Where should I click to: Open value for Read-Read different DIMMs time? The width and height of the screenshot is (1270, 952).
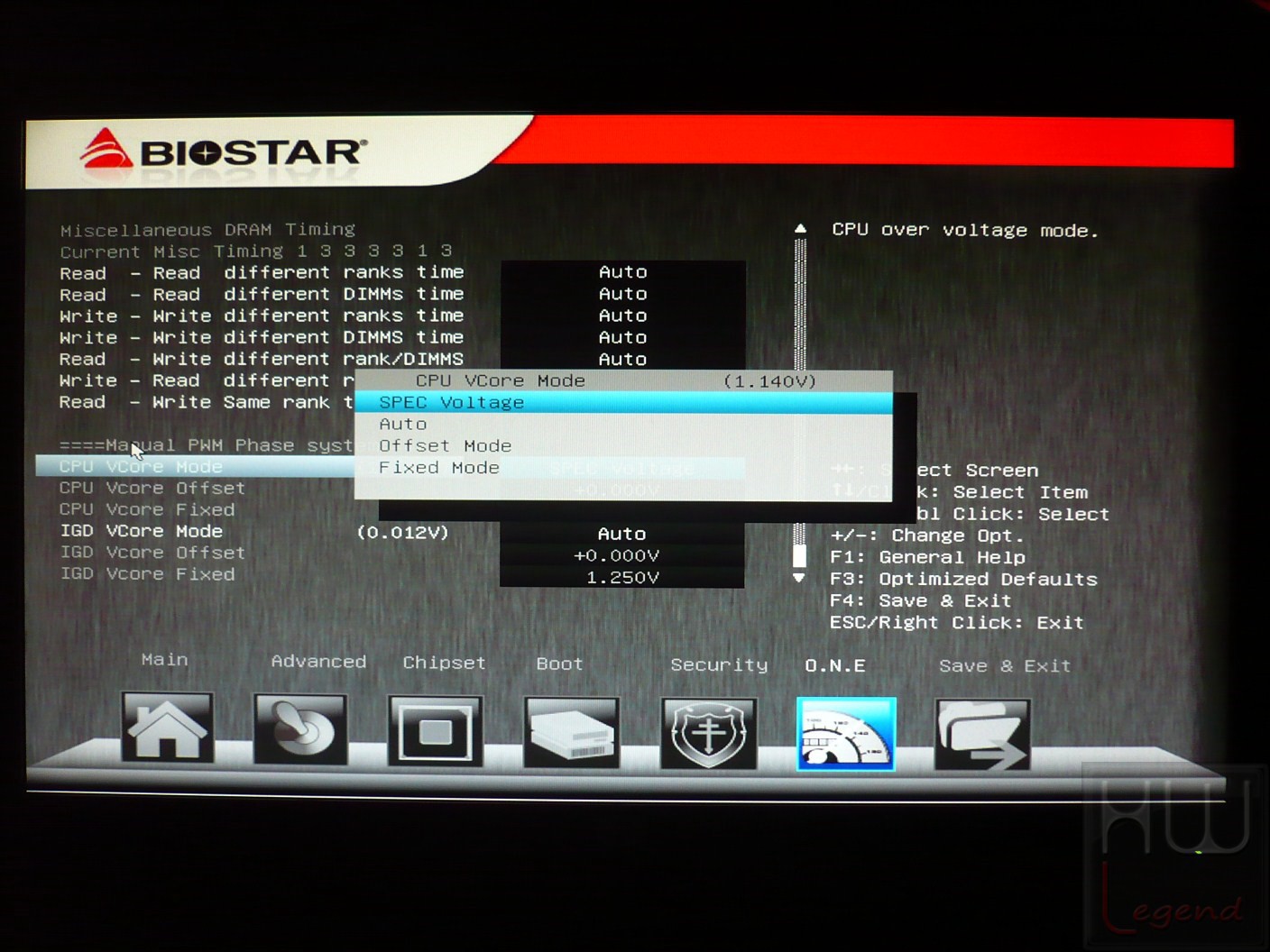coord(623,294)
